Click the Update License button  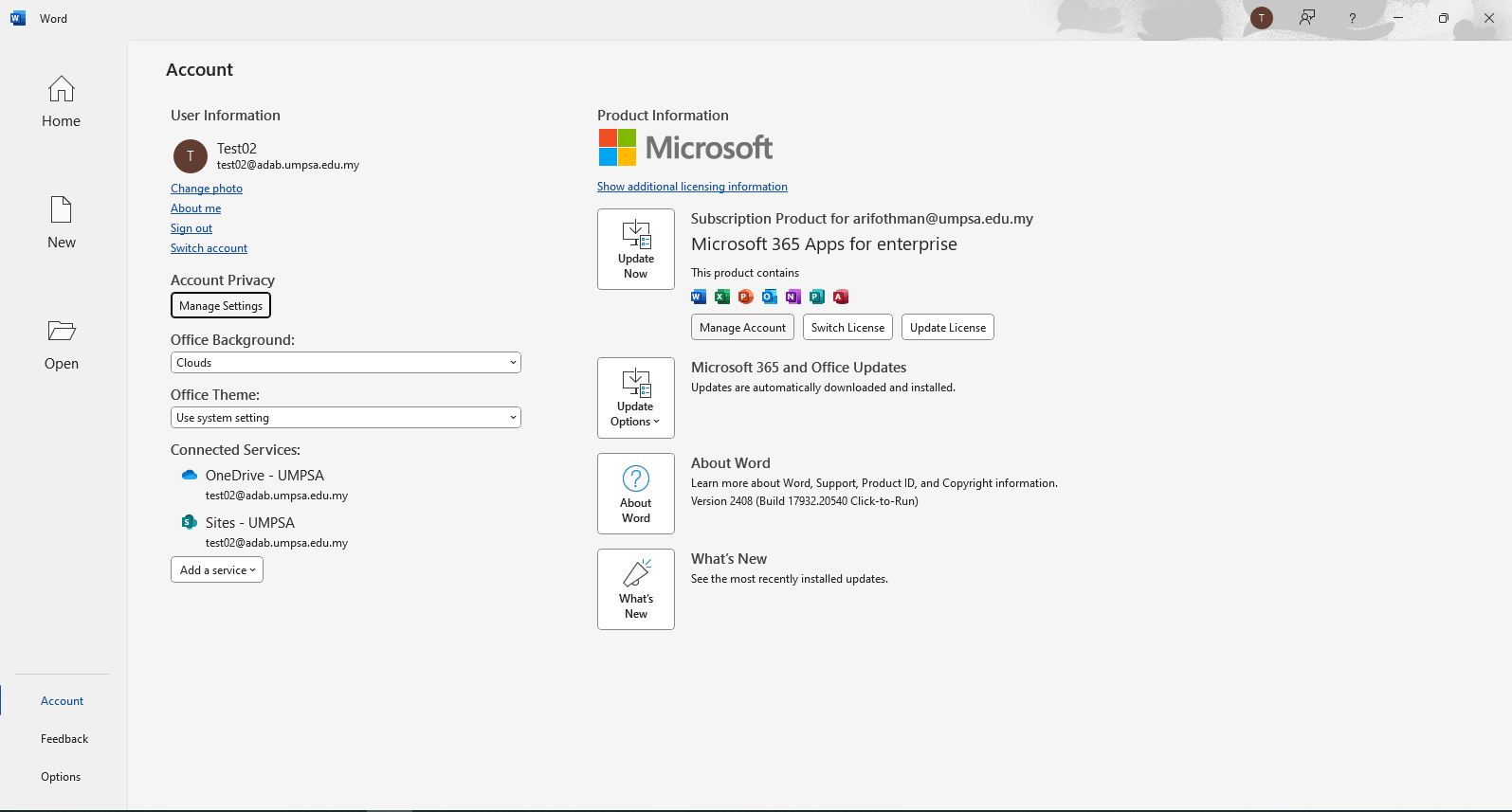(x=947, y=328)
